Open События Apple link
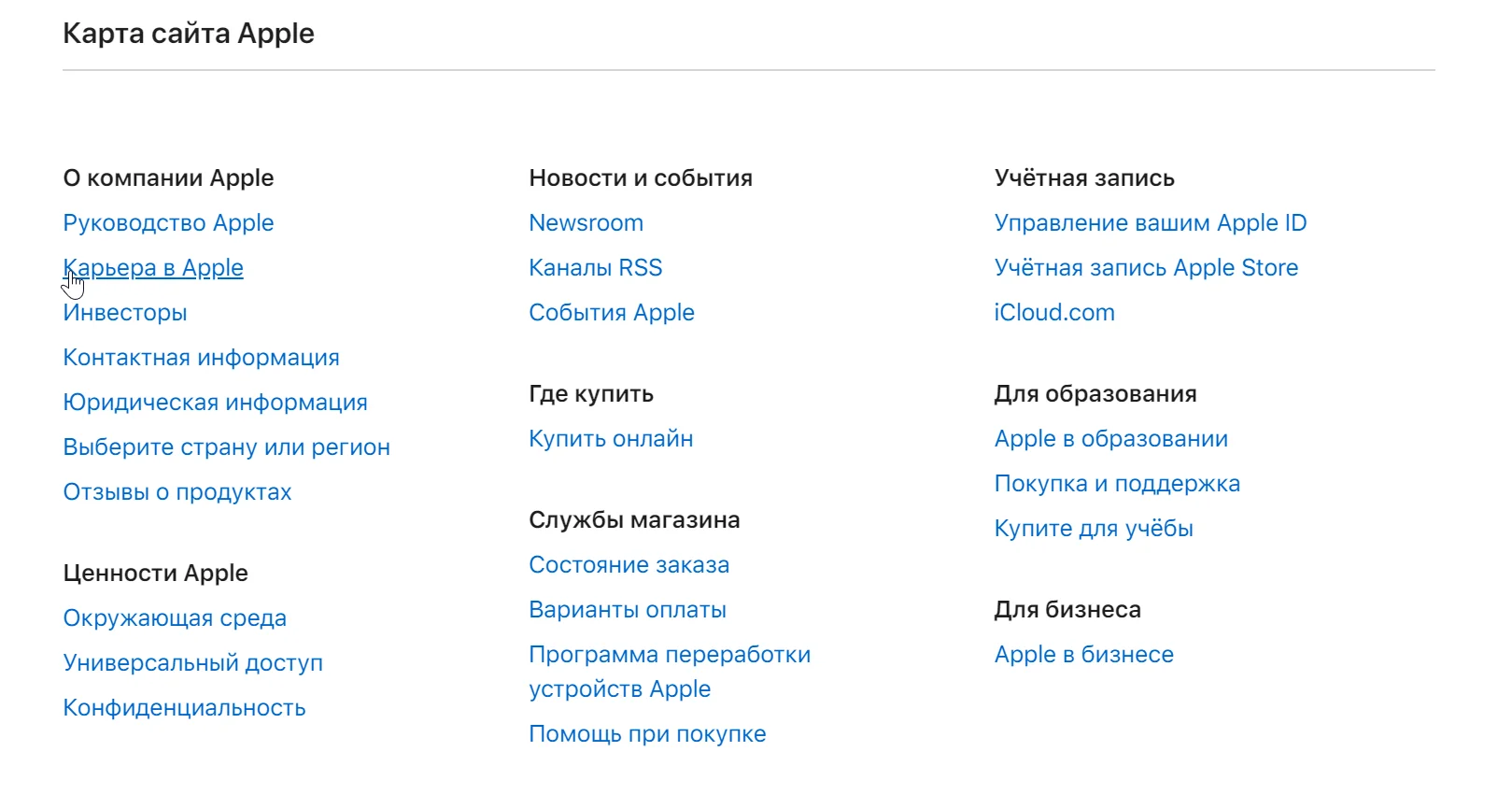 (612, 313)
